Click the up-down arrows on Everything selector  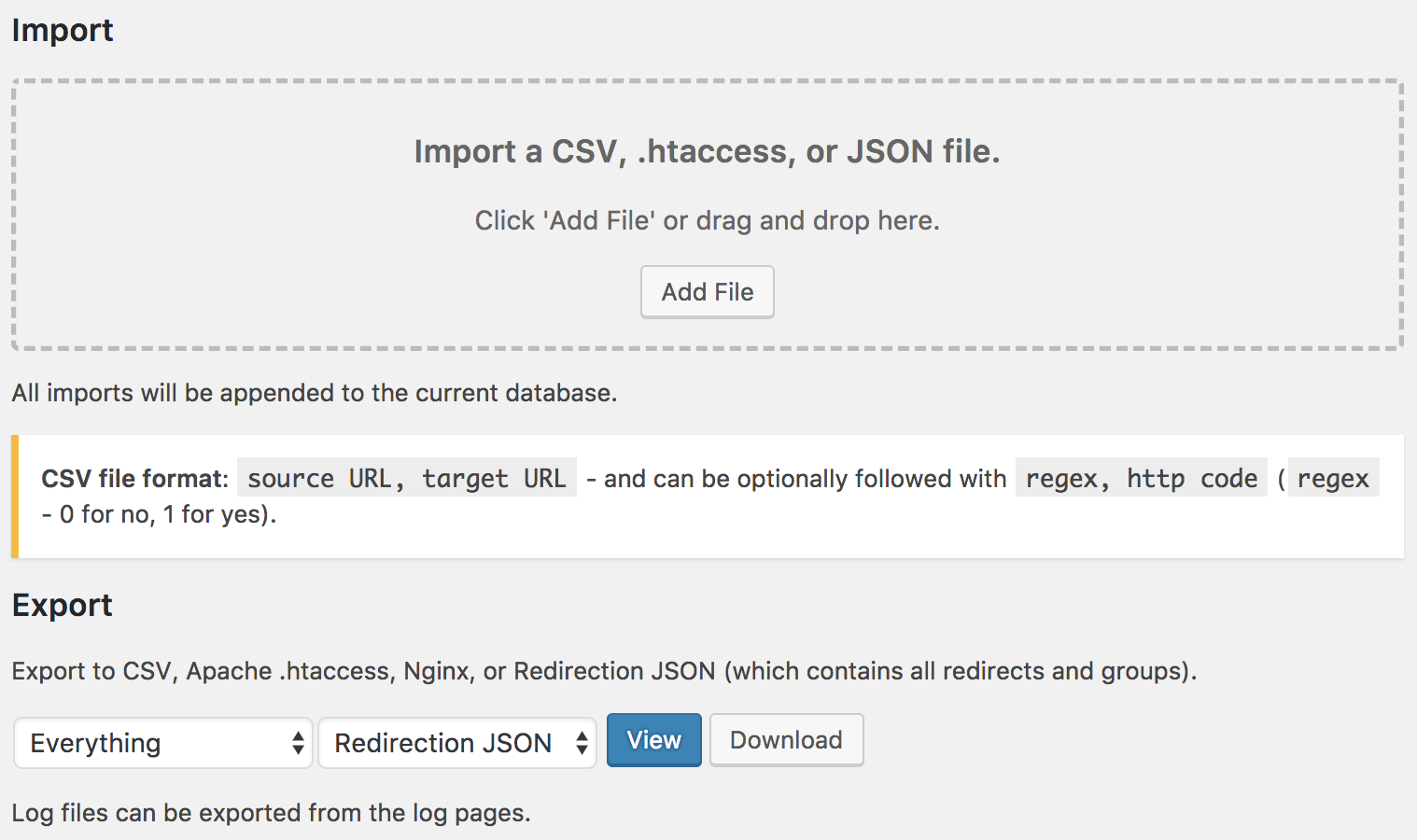[x=298, y=743]
